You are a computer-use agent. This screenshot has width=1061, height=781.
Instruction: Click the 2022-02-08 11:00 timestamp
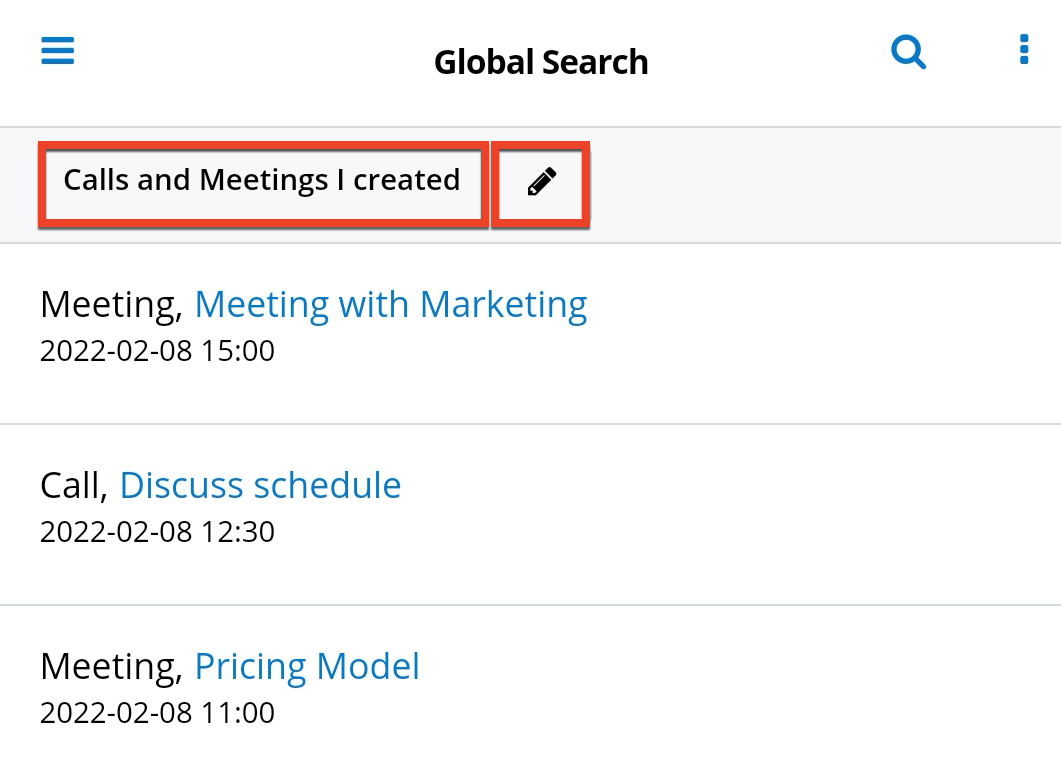[x=157, y=713]
